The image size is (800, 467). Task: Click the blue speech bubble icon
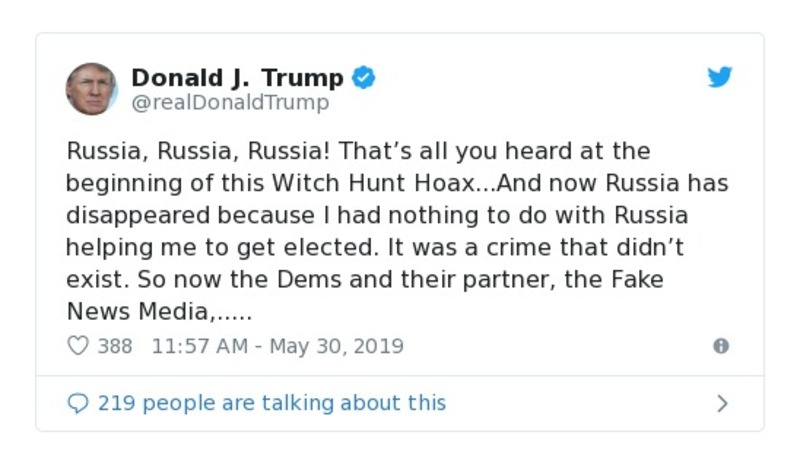pos(77,403)
